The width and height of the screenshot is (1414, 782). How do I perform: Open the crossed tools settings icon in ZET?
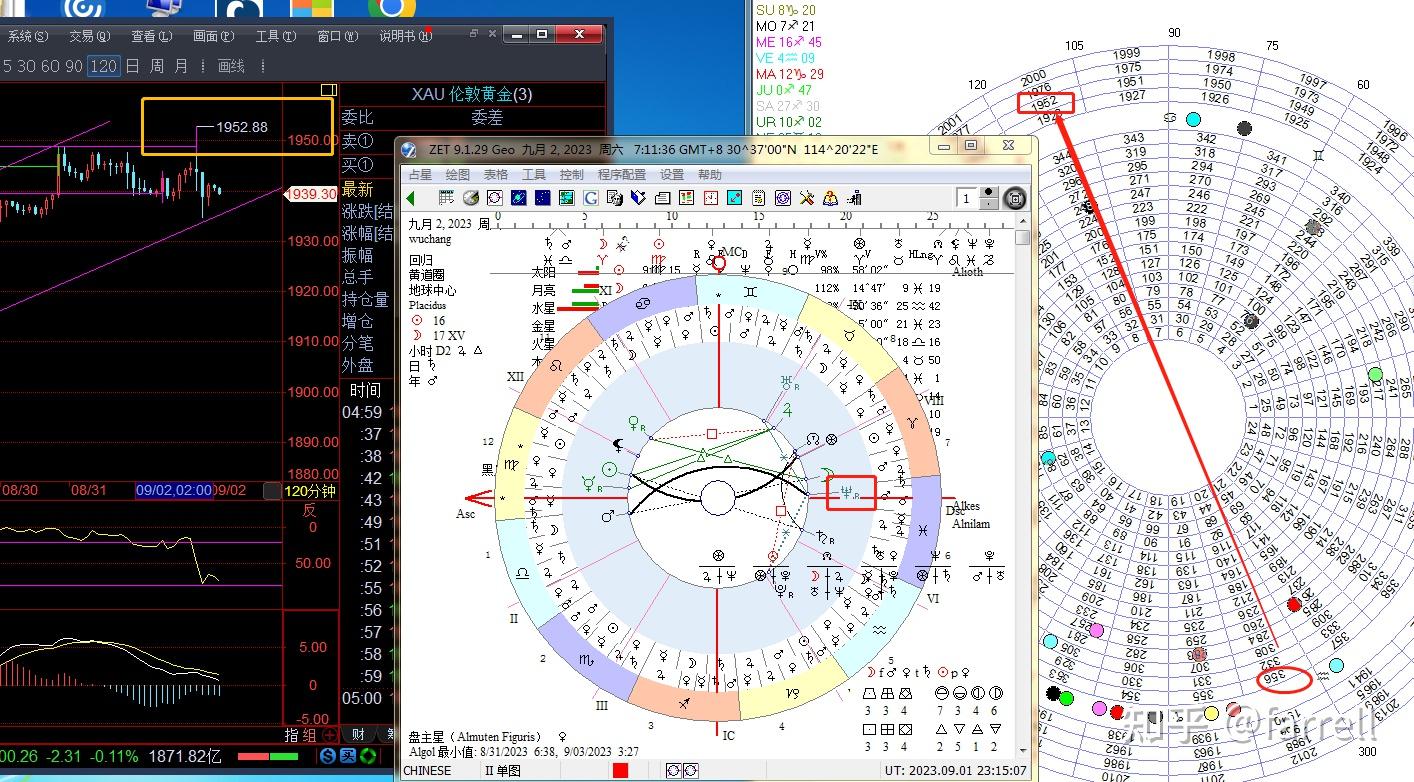coord(807,198)
